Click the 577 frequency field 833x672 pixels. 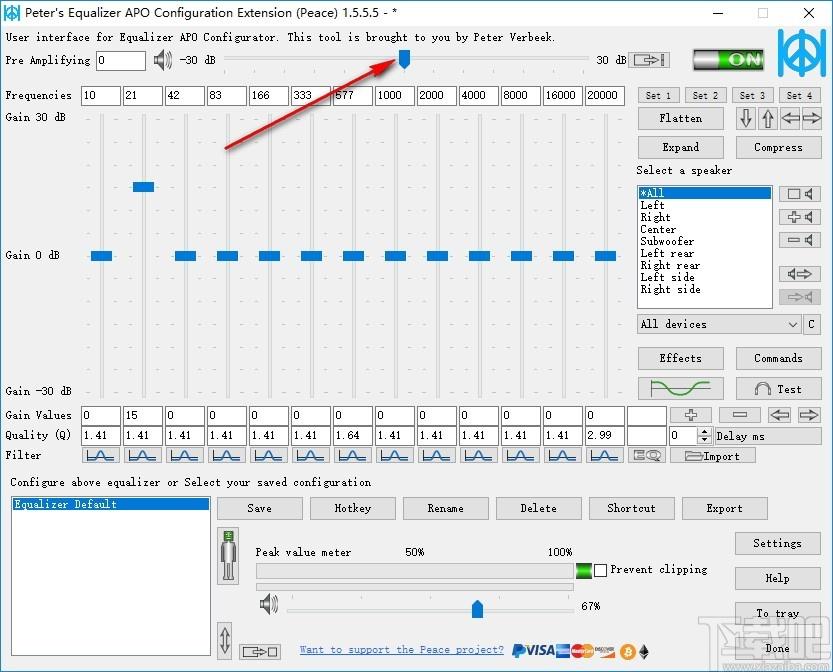pos(353,96)
